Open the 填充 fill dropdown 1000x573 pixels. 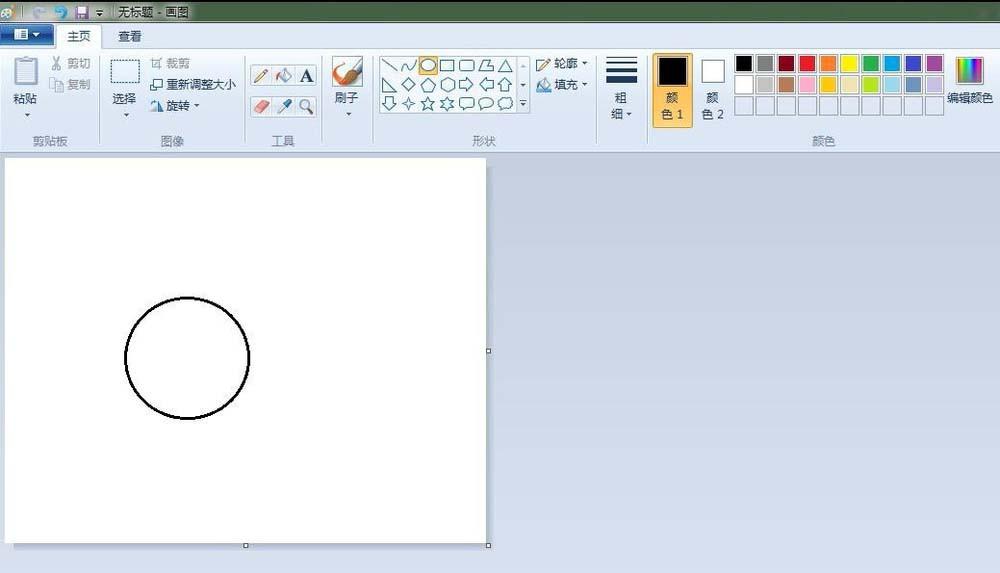[562, 85]
